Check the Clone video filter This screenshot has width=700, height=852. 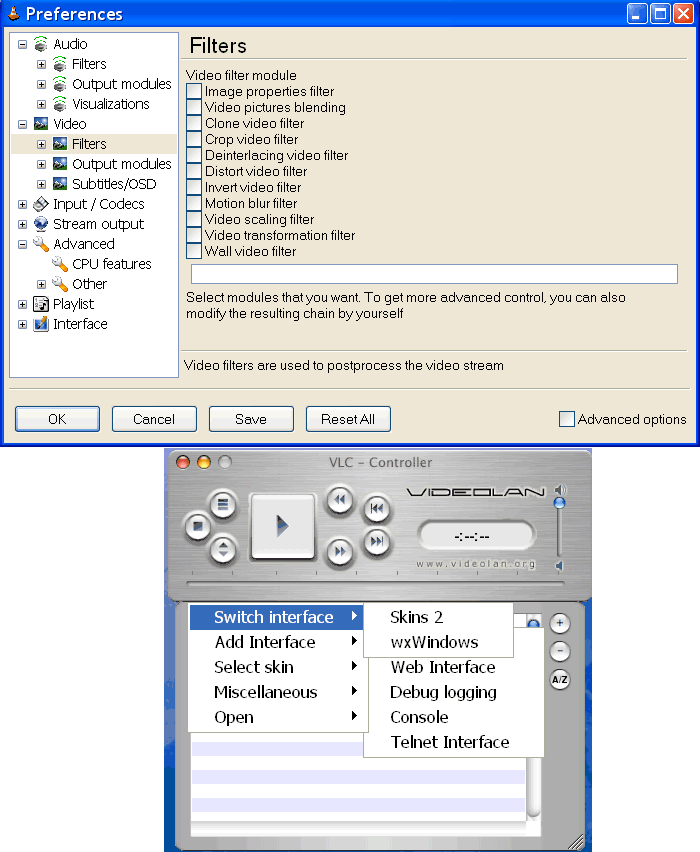(194, 123)
